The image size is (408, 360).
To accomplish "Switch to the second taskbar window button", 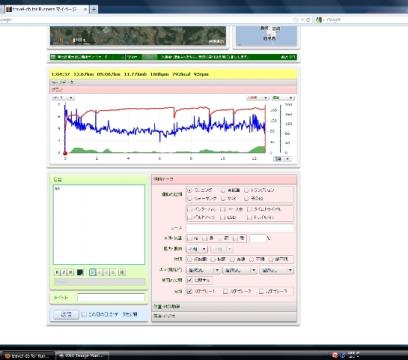I will 82,355.
